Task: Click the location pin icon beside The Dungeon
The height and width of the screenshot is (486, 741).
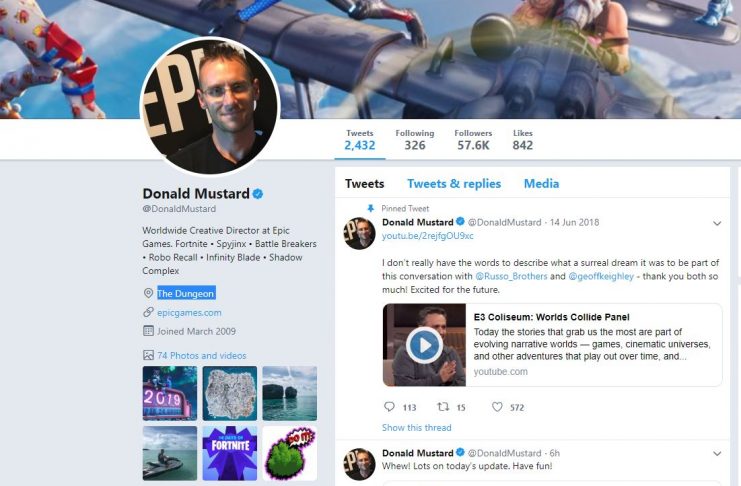Action: (x=148, y=293)
